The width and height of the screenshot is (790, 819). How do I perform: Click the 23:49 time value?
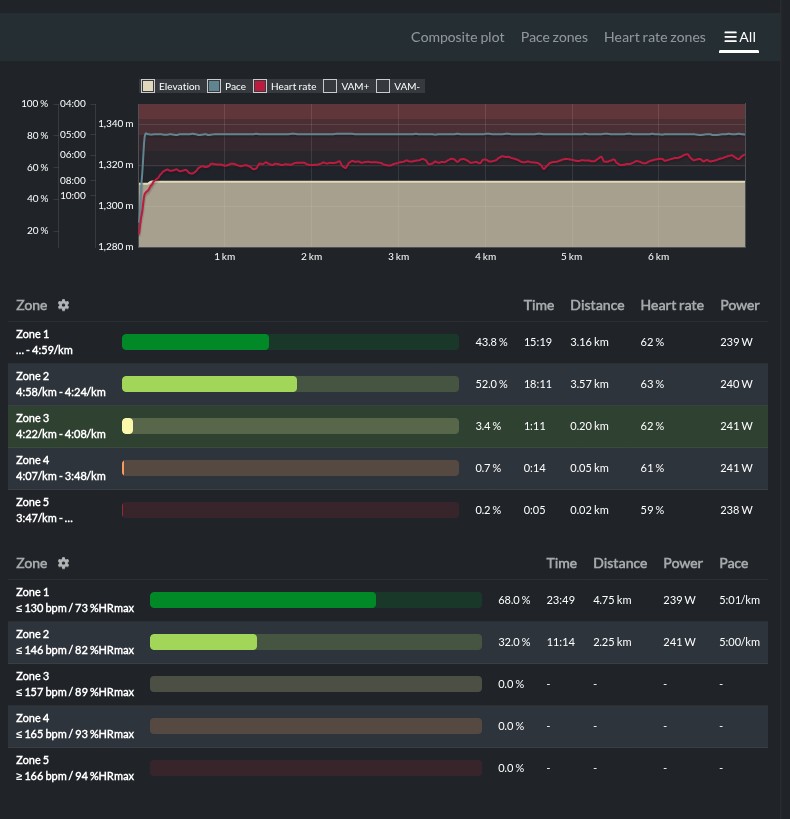coord(561,600)
